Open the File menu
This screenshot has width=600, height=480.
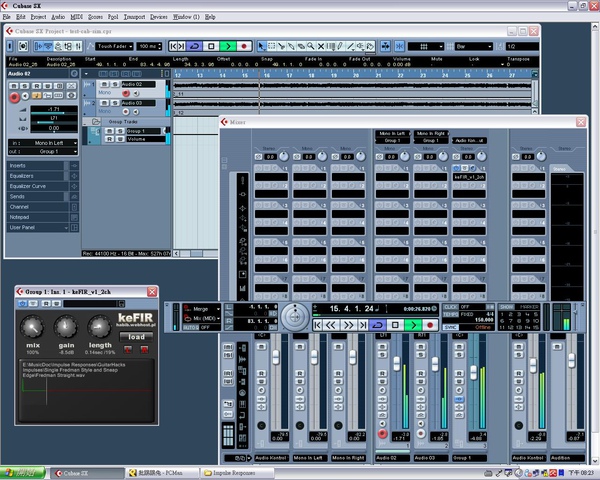[x=7, y=17]
